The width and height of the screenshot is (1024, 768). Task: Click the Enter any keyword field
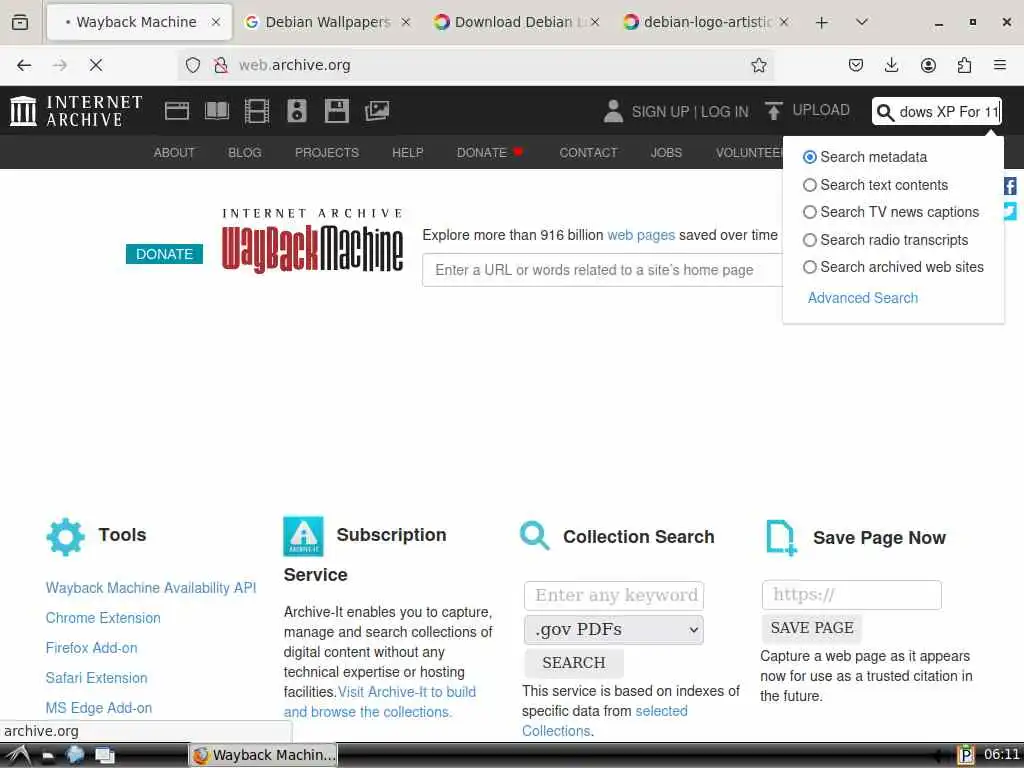tap(614, 596)
